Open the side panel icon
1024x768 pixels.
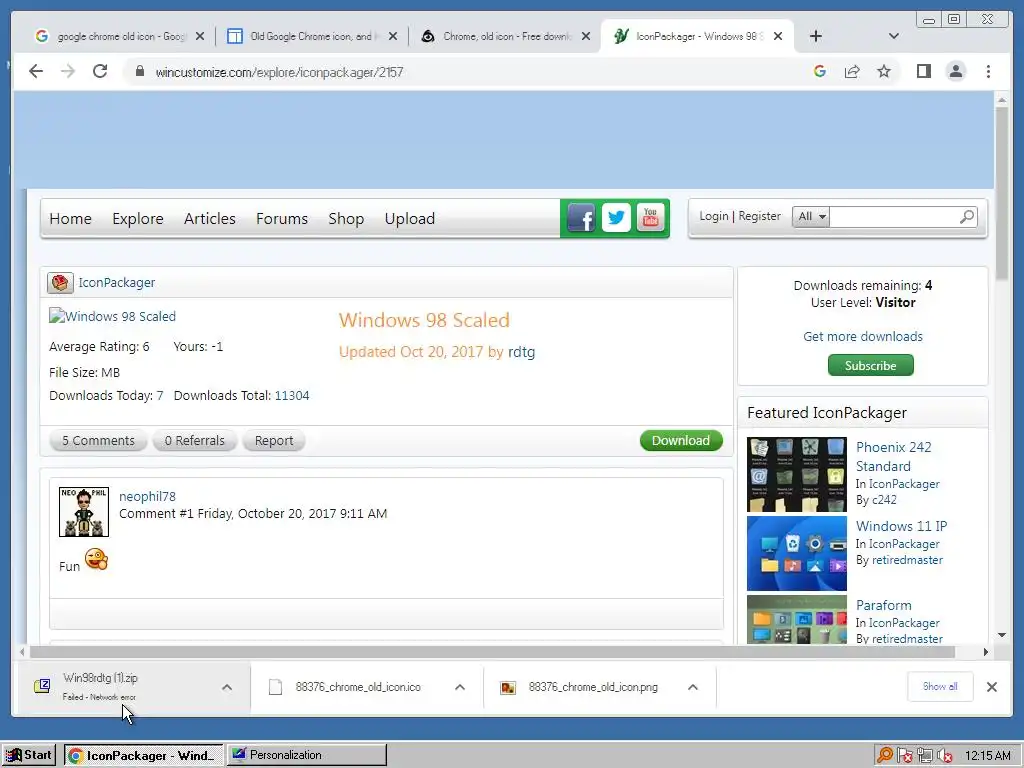coord(924,71)
